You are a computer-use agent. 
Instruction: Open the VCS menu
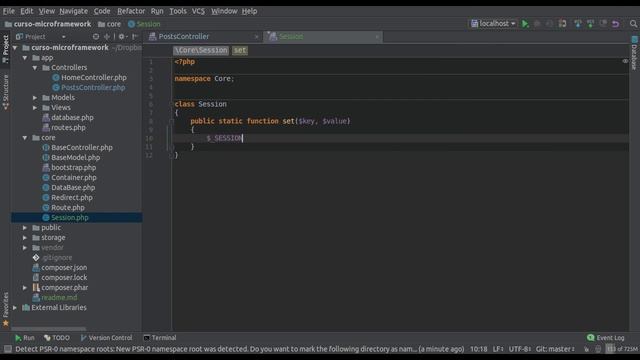(198, 11)
